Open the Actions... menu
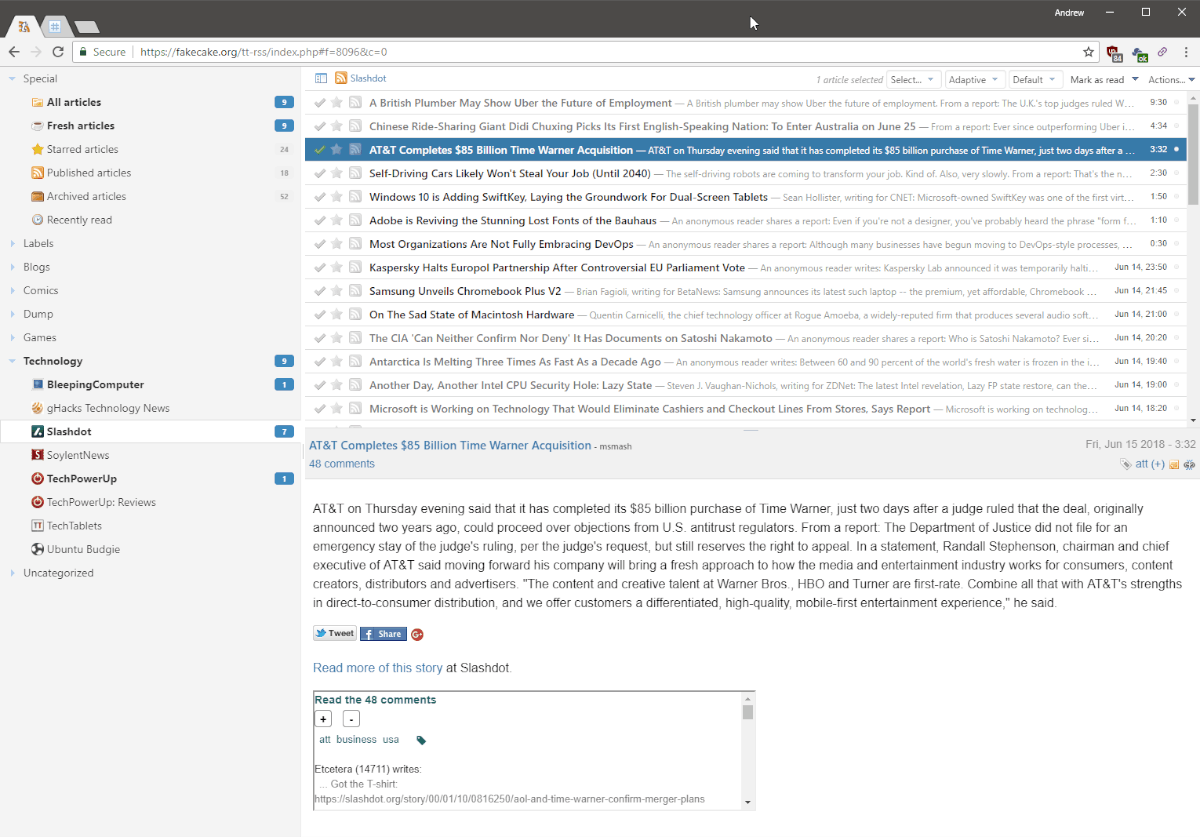 pyautogui.click(x=1171, y=79)
